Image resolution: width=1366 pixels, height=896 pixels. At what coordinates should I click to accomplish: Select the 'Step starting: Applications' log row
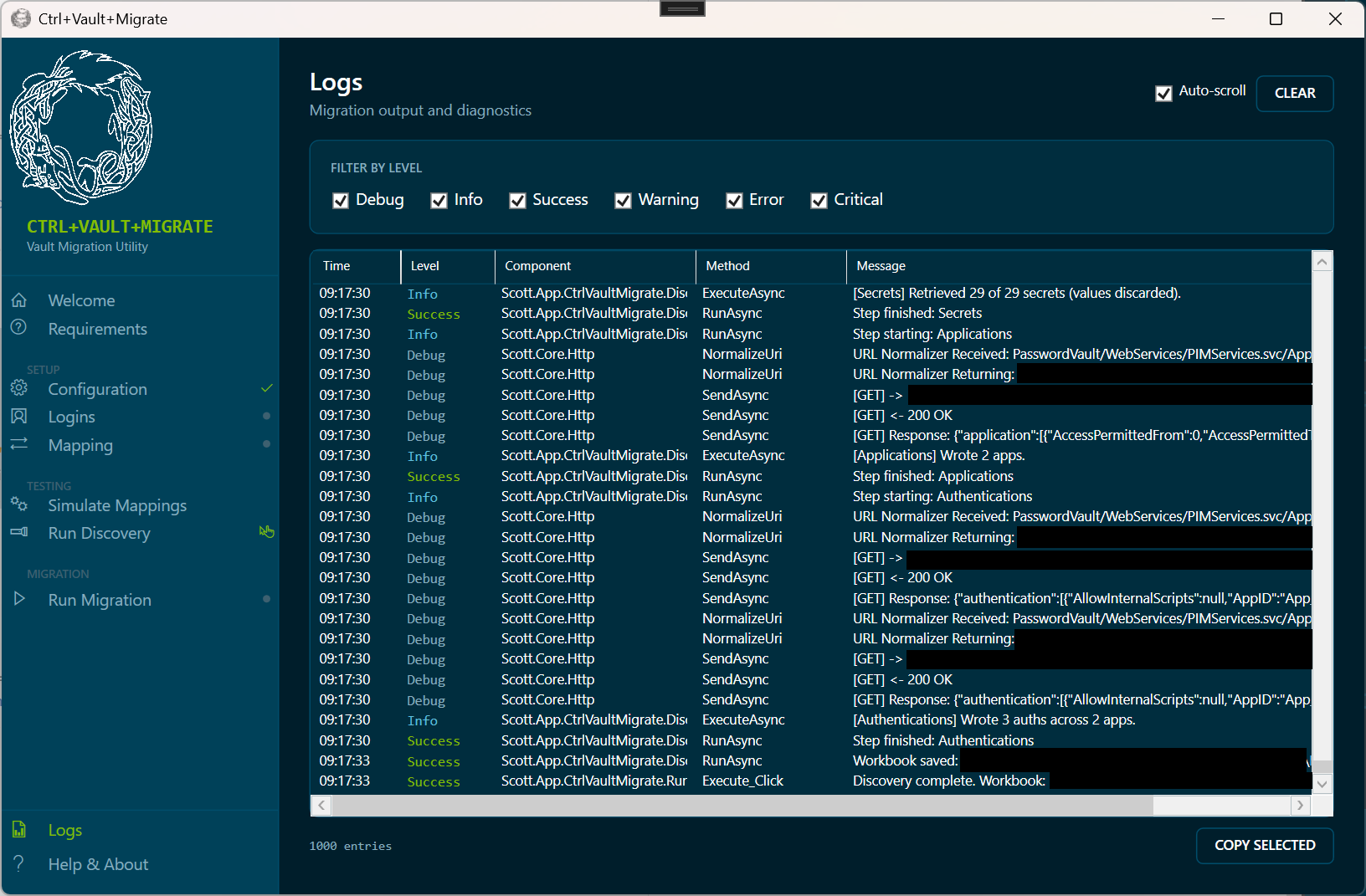tap(811, 334)
